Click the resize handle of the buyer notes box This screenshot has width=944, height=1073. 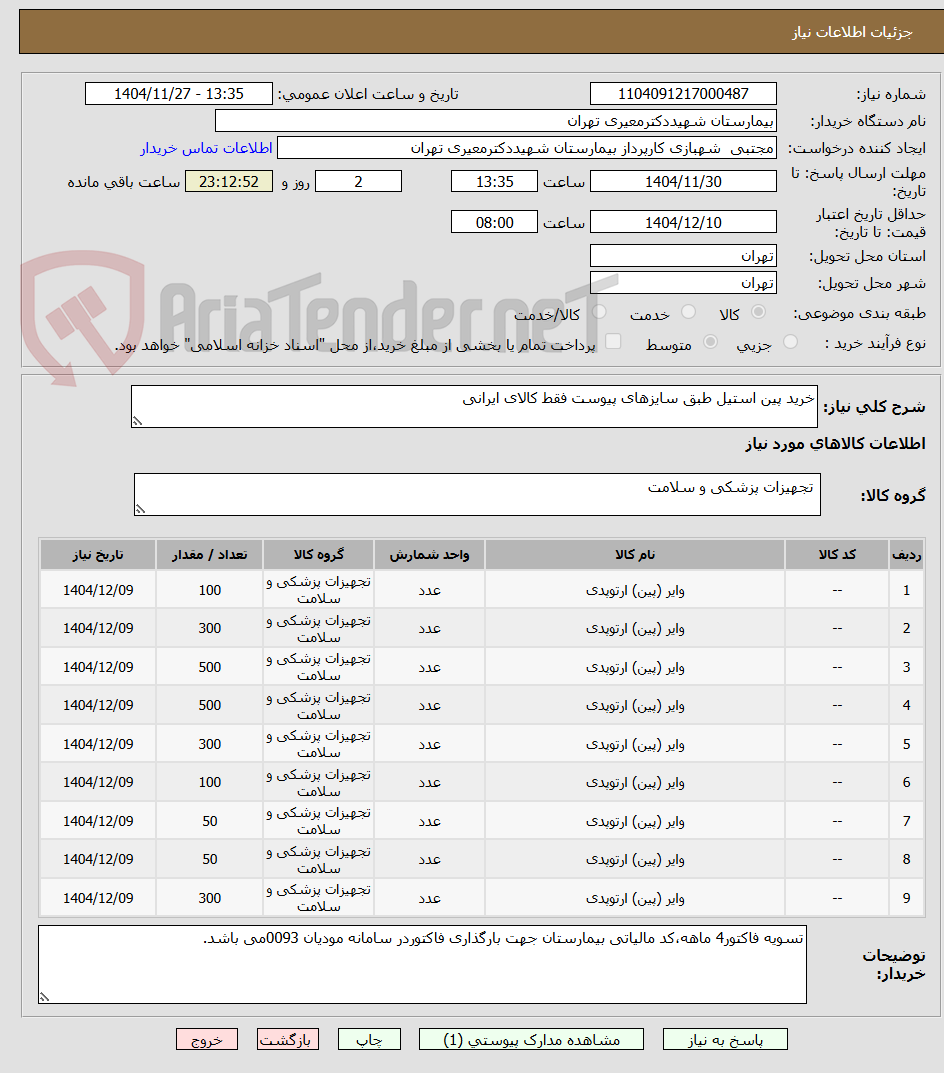(x=45, y=997)
